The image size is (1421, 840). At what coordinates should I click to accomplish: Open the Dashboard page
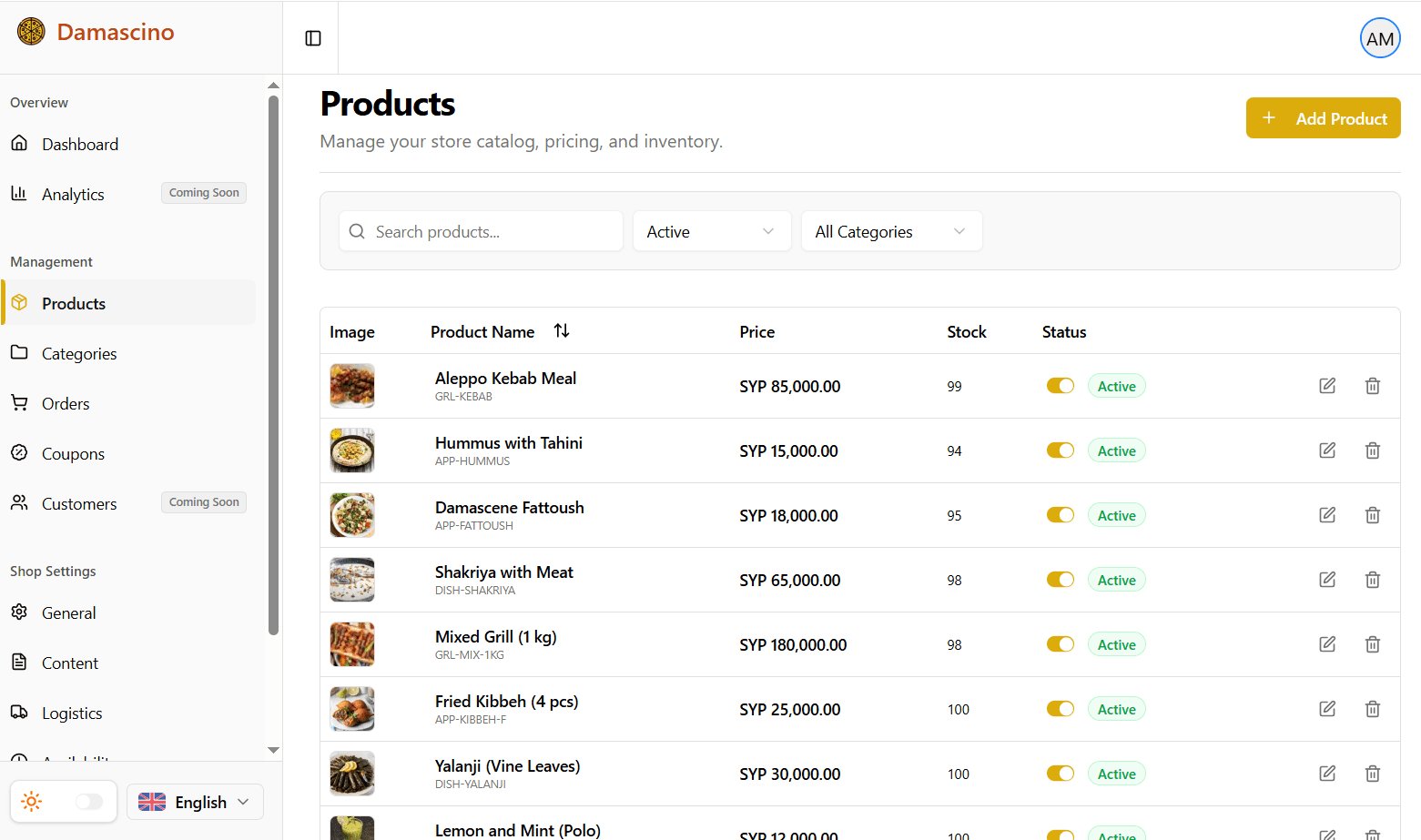pyautogui.click(x=128, y=144)
